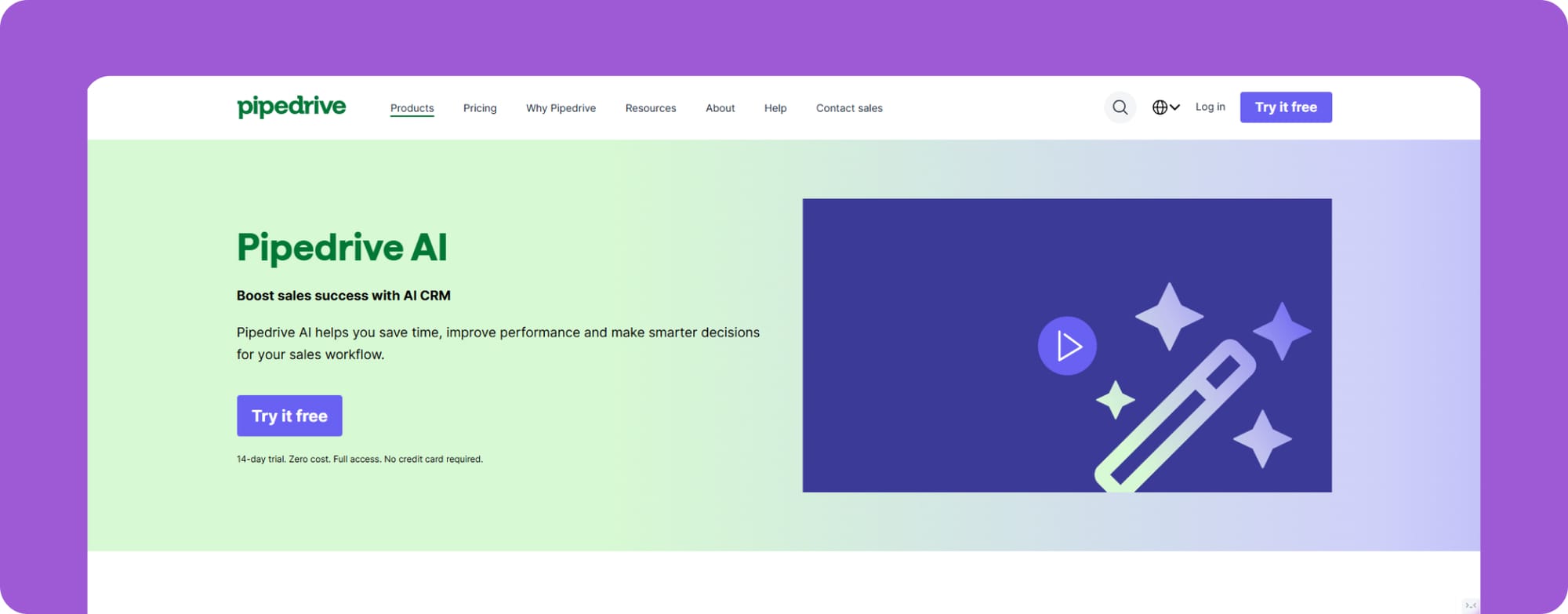Screen dimensions: 1568x614
Task: Play the Pipedrive AI video
Action: [x=1067, y=346]
